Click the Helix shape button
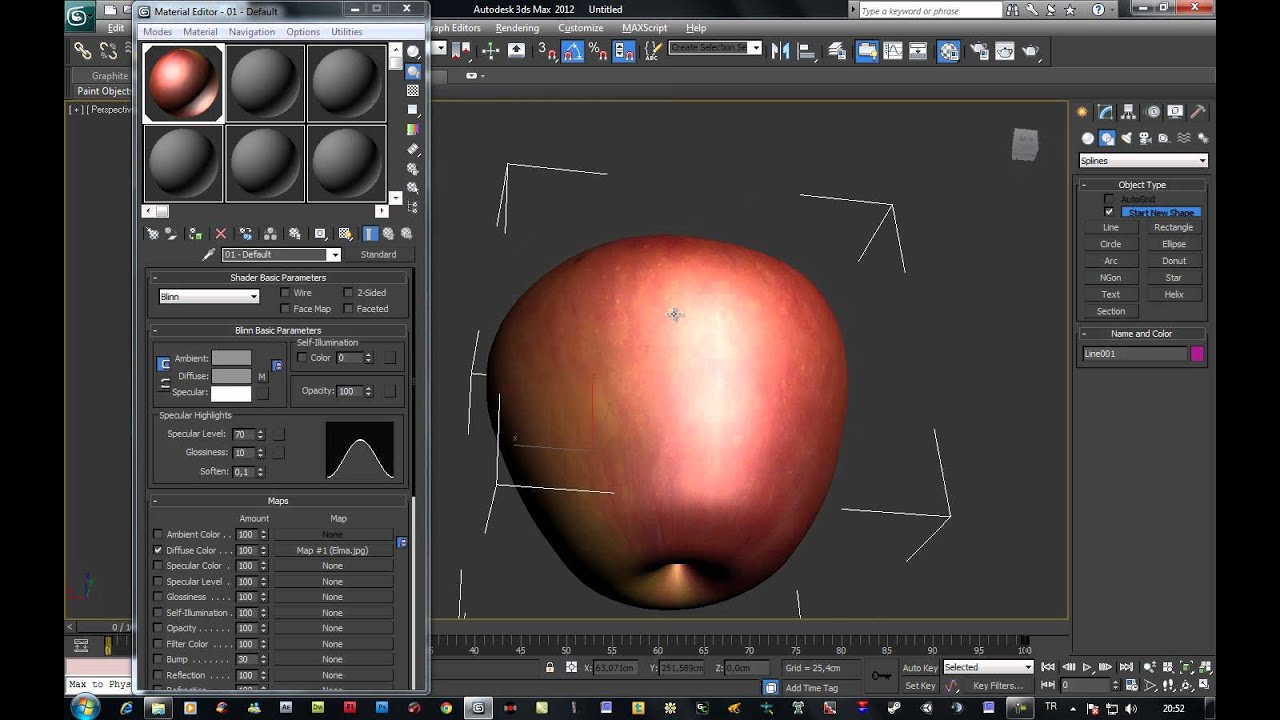 1173,295
